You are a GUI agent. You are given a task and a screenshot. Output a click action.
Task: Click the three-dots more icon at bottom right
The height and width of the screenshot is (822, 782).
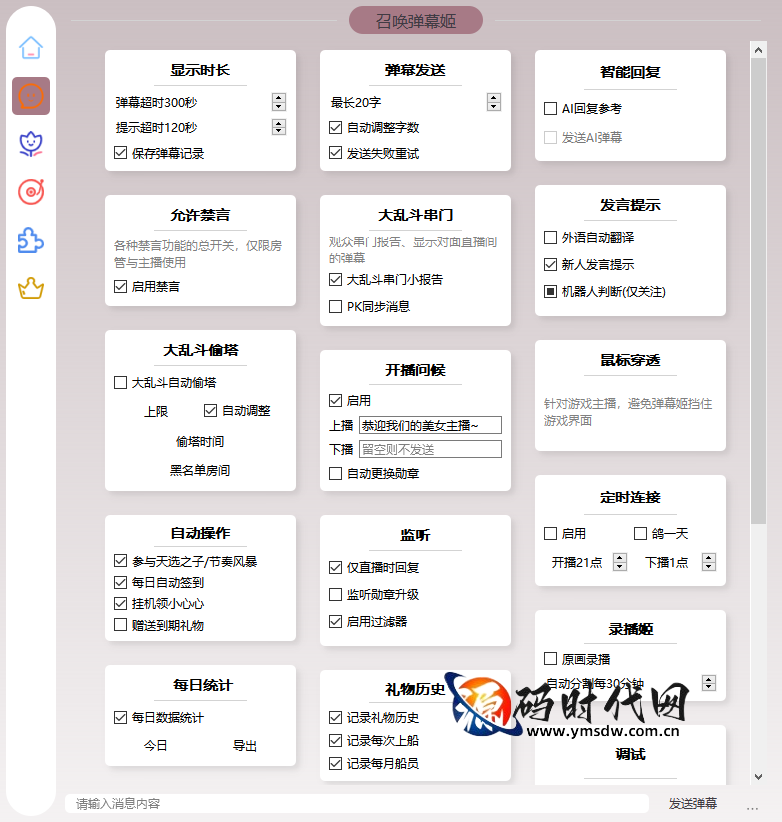[x=752, y=805]
